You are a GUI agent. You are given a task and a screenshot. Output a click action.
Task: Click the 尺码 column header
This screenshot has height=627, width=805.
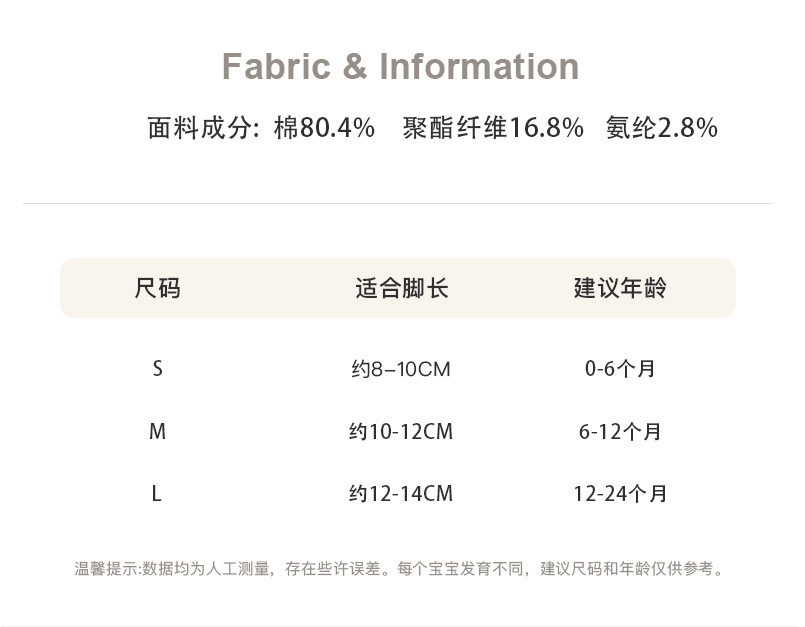pyautogui.click(x=157, y=289)
